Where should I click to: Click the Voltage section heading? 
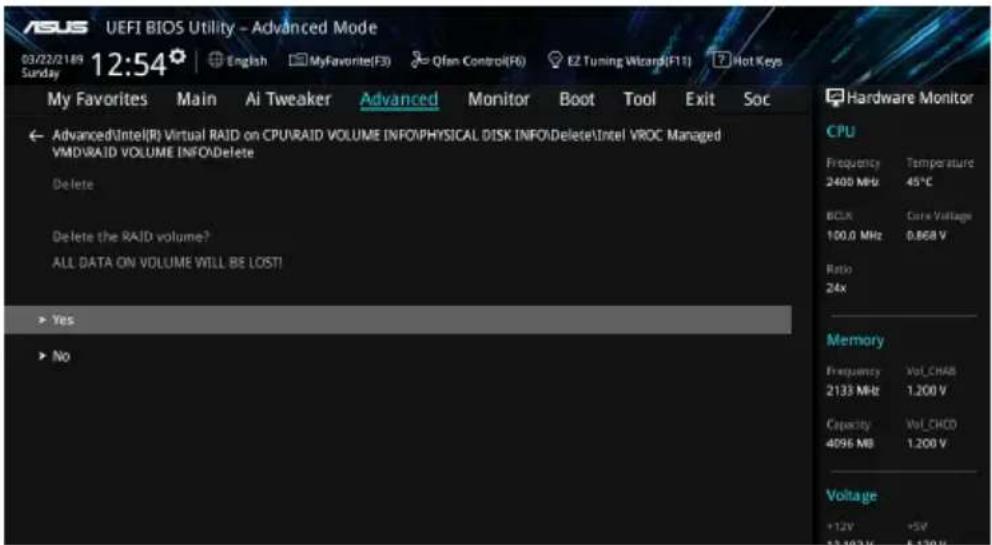click(x=852, y=496)
